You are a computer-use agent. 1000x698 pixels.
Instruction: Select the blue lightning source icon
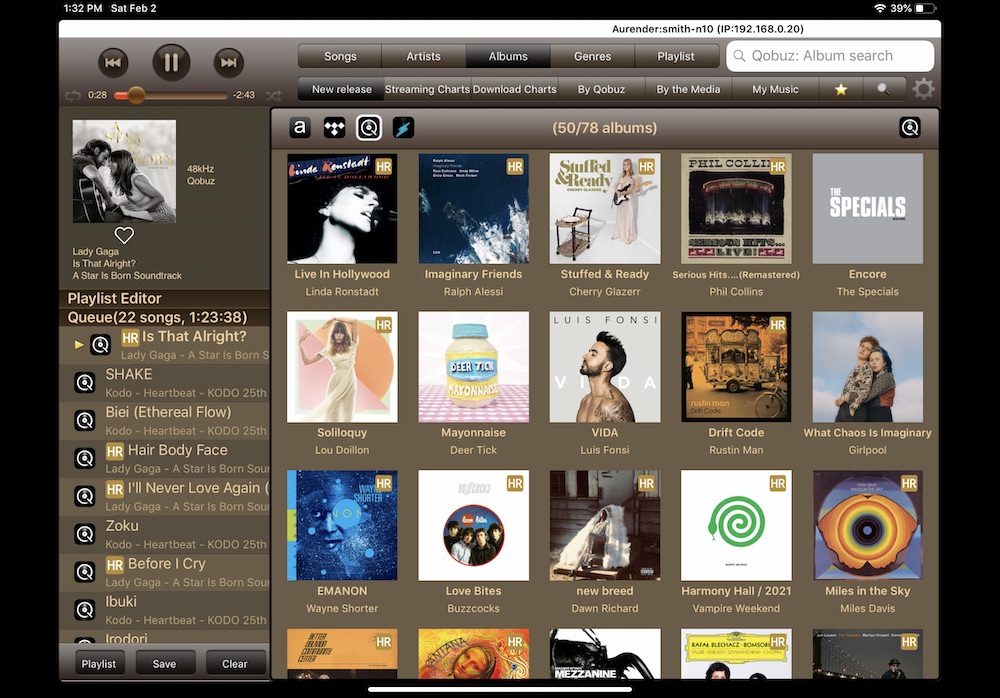pyautogui.click(x=402, y=127)
